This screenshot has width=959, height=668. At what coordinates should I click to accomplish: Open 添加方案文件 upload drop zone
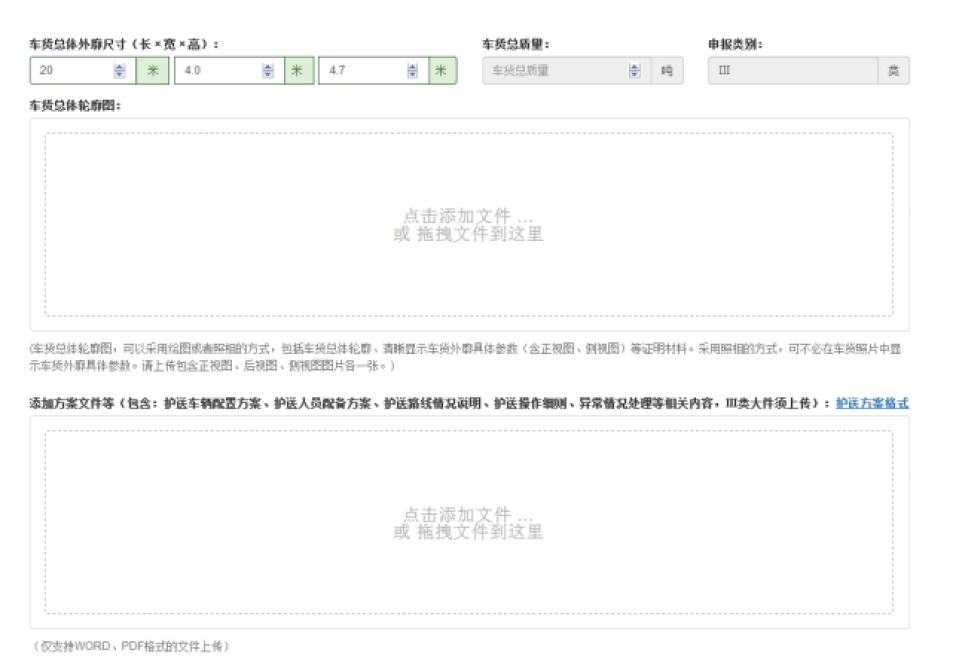pos(469,522)
